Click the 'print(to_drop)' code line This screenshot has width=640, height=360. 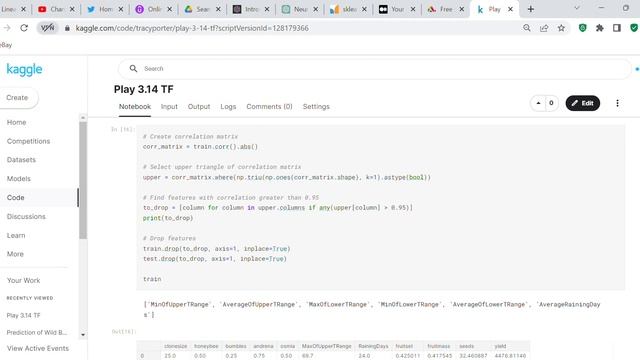(168, 218)
